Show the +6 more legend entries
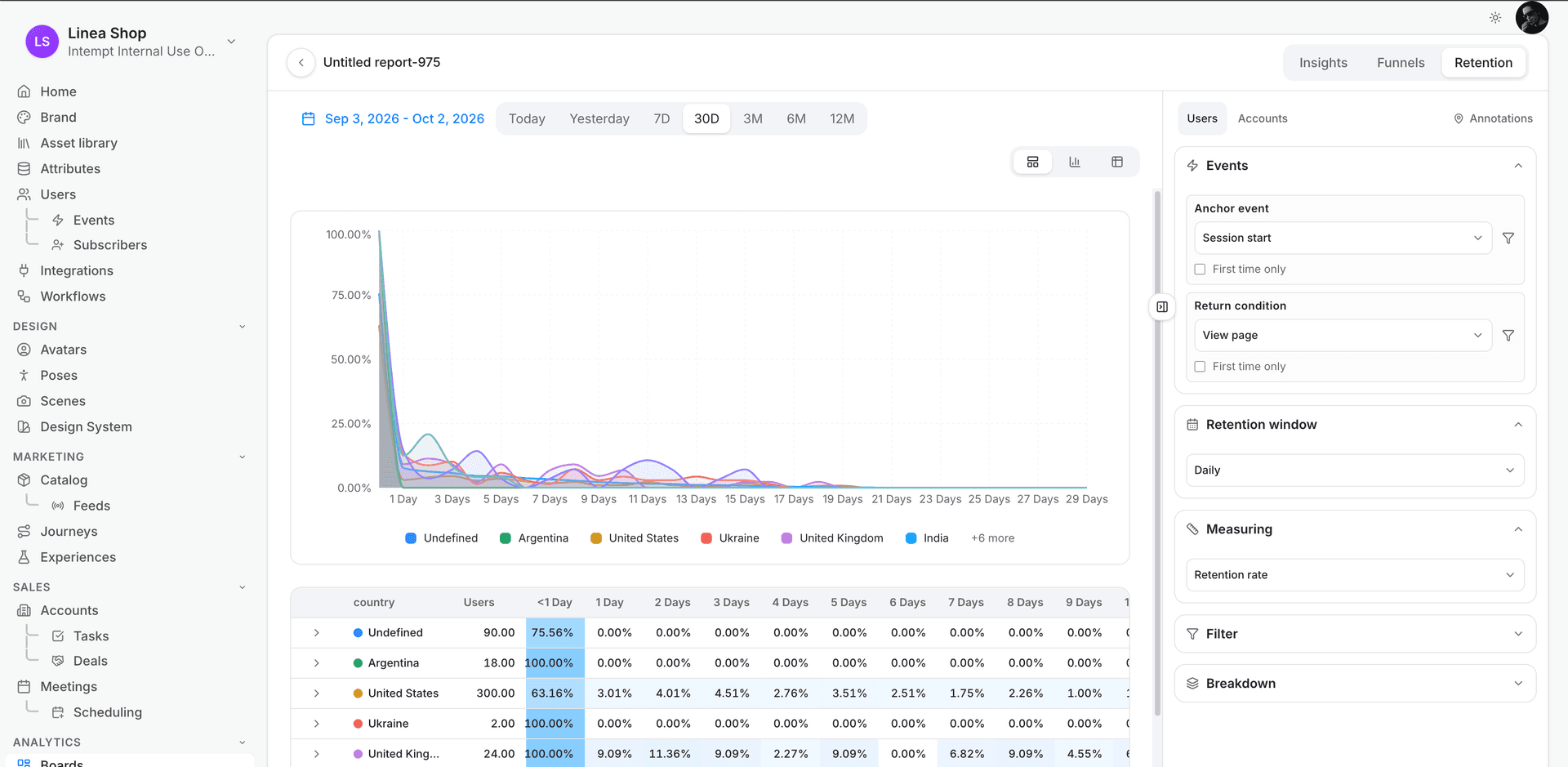The width and height of the screenshot is (1568, 767). (992, 538)
